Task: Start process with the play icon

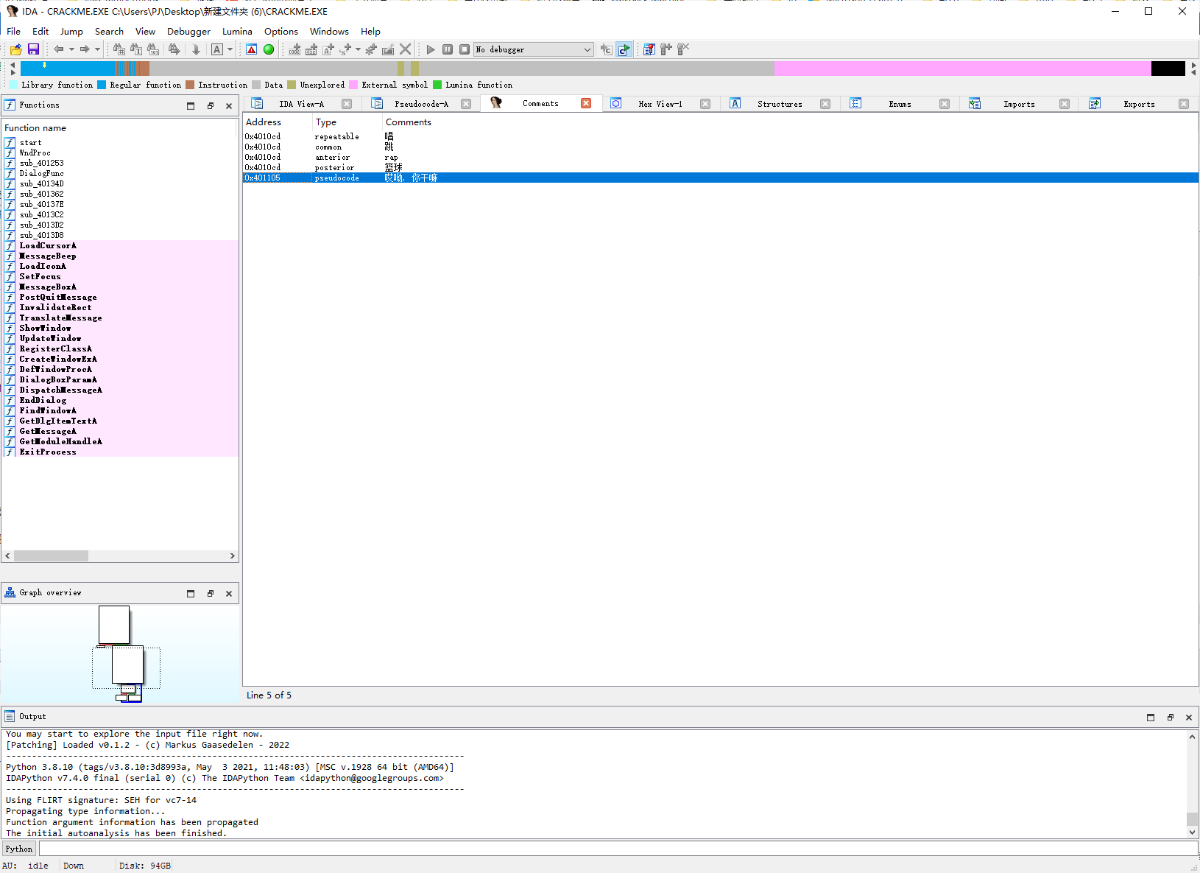Action: coord(431,49)
